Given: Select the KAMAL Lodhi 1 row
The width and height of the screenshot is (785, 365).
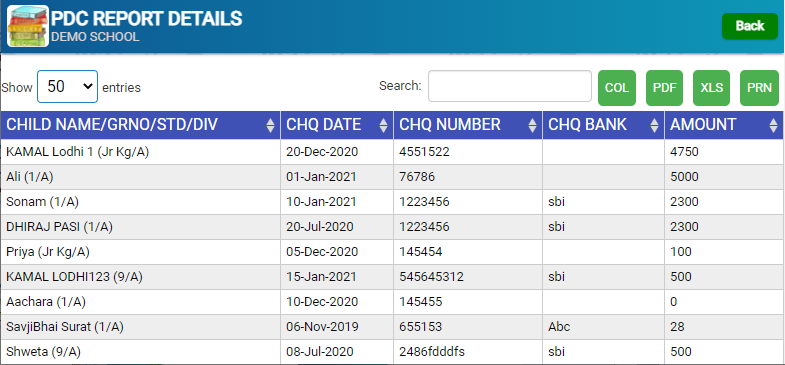Looking at the screenshot, I should (391, 152).
